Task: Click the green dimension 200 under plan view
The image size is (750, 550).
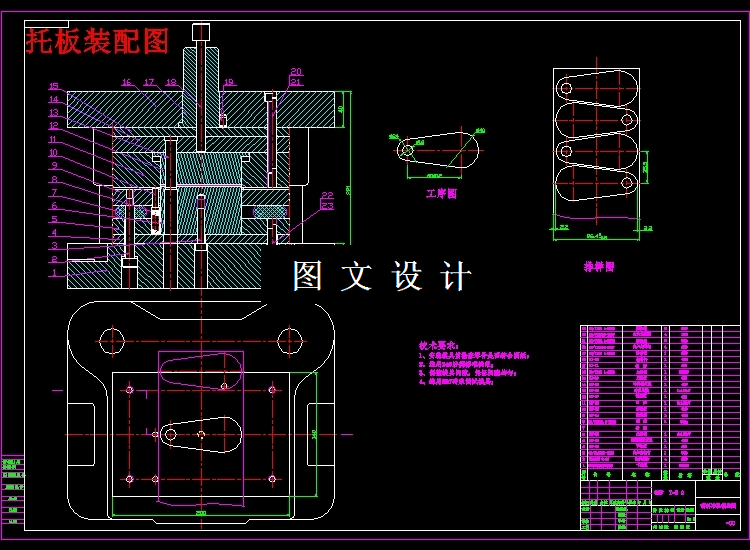Action: point(201,513)
